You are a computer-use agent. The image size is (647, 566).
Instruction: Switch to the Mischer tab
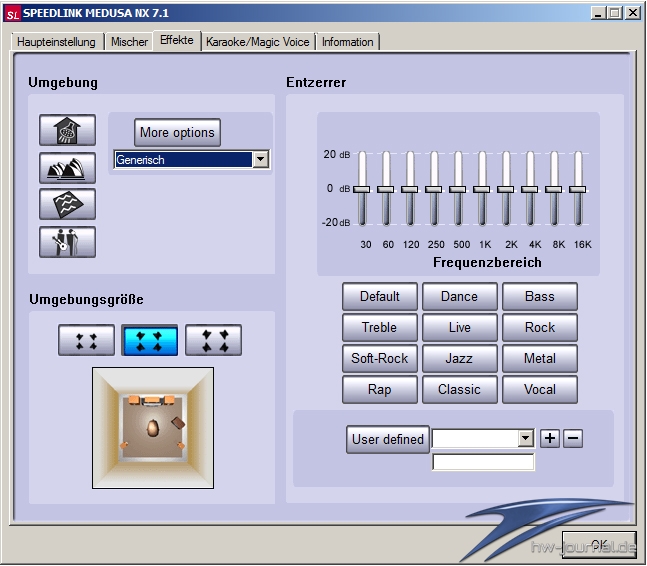pyautogui.click(x=129, y=42)
